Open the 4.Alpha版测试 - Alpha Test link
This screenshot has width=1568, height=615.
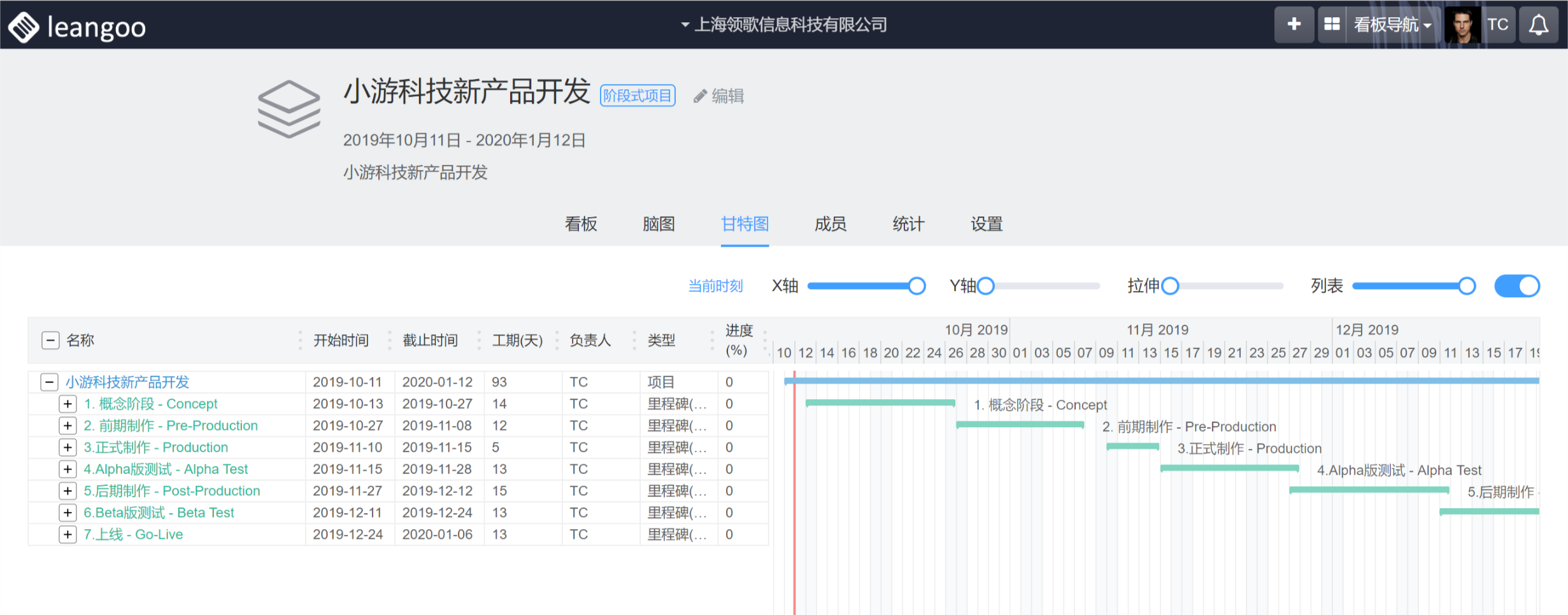(166, 469)
